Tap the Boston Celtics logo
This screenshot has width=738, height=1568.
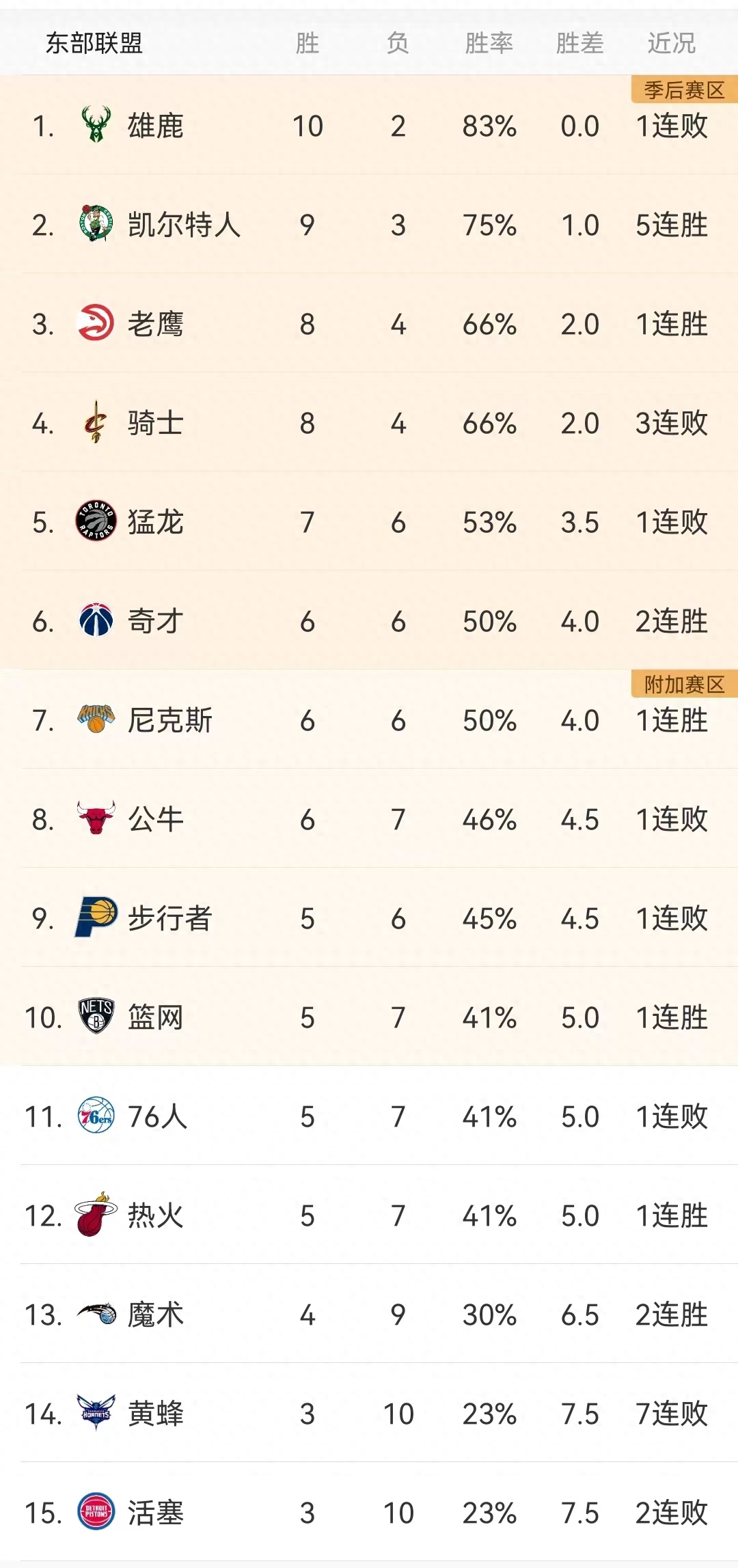pyautogui.click(x=96, y=224)
